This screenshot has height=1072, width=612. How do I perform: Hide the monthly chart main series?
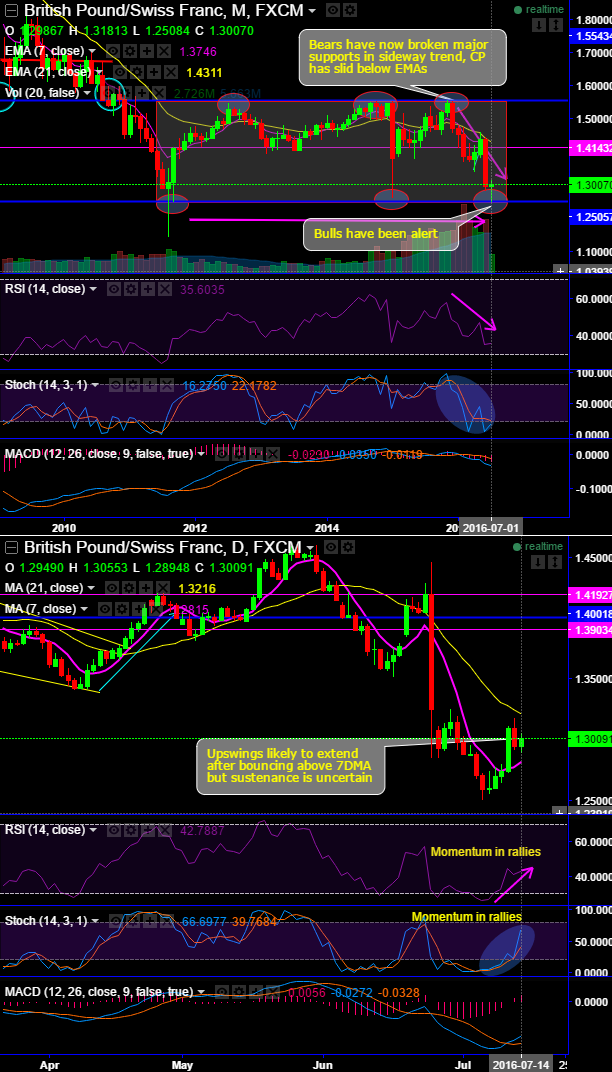pyautogui.click(x=333, y=10)
